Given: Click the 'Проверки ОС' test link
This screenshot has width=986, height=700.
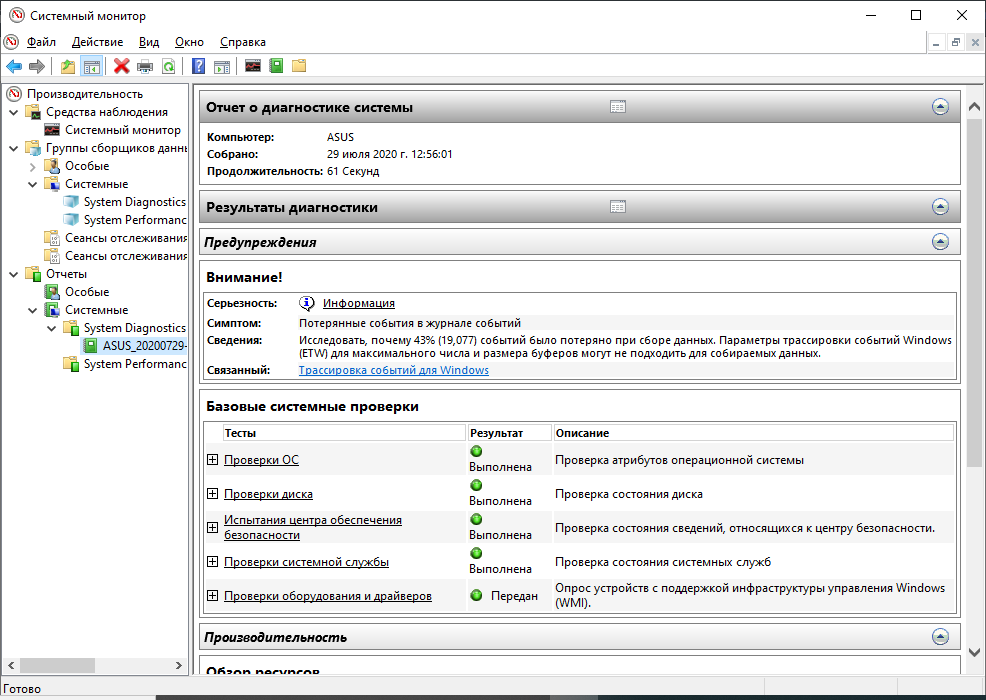Looking at the screenshot, I should click(x=261, y=460).
